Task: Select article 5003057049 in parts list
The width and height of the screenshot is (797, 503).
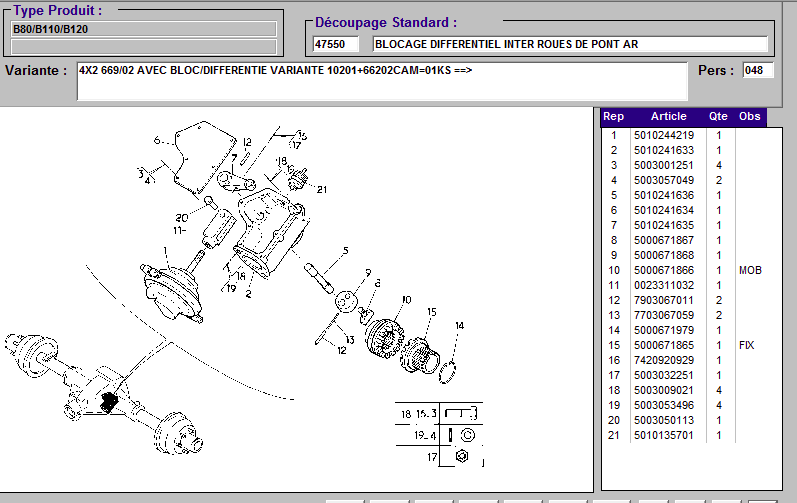Action: click(x=664, y=180)
